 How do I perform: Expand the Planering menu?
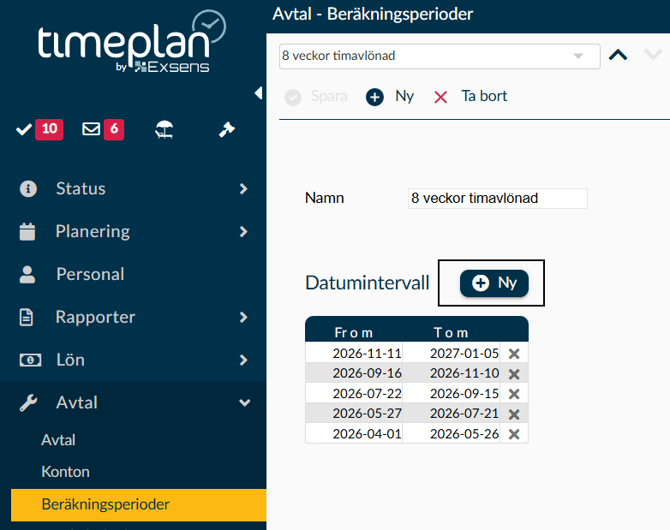133,231
